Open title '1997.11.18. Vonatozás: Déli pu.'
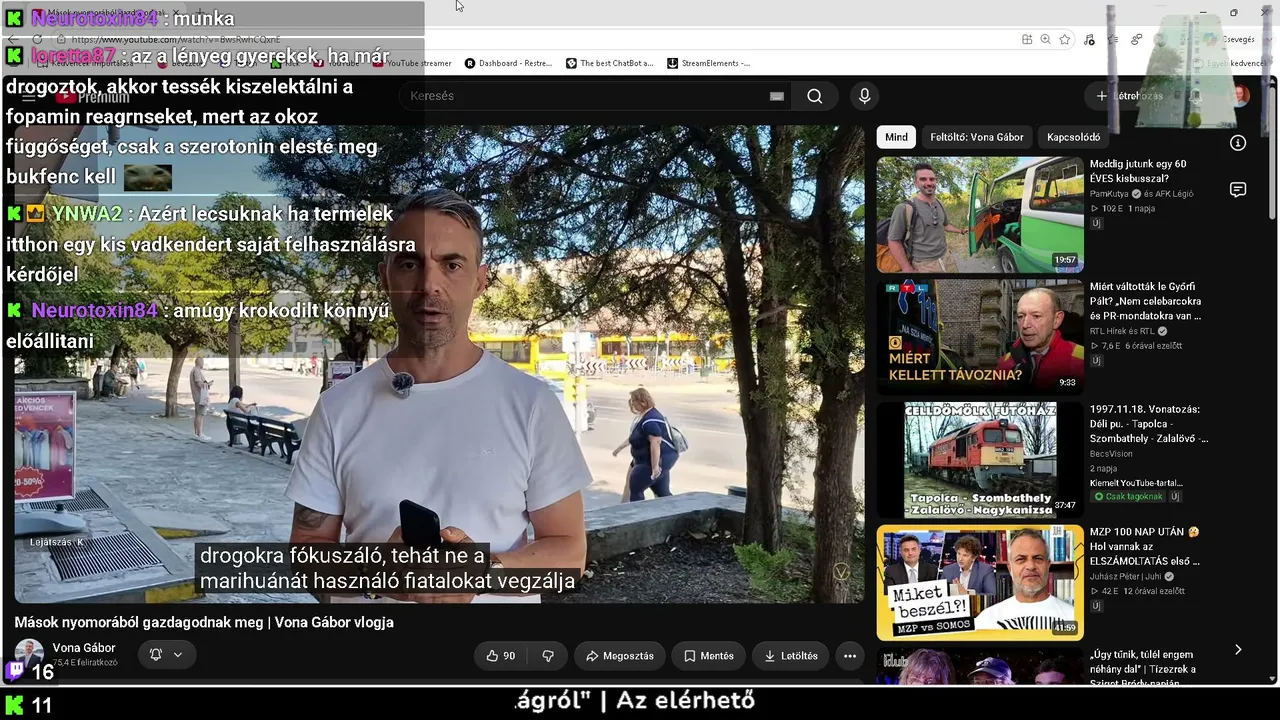 pyautogui.click(x=1149, y=424)
